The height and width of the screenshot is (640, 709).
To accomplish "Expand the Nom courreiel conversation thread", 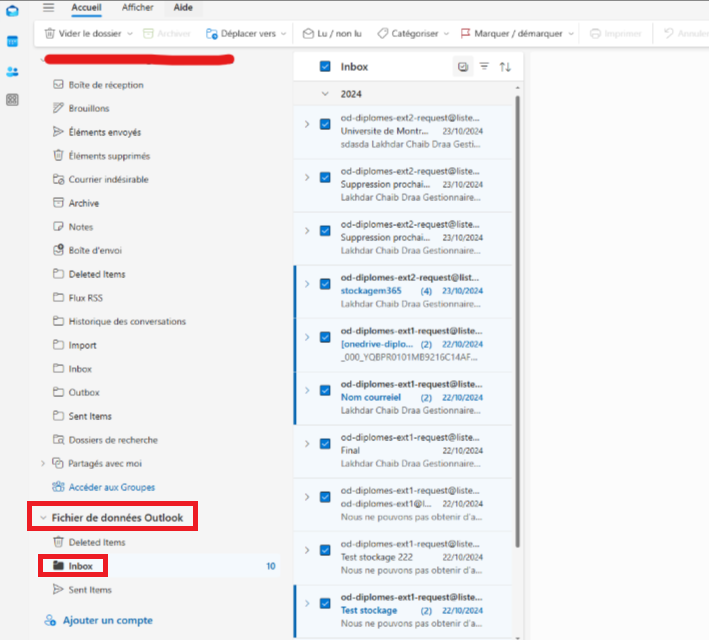I will [307, 391].
